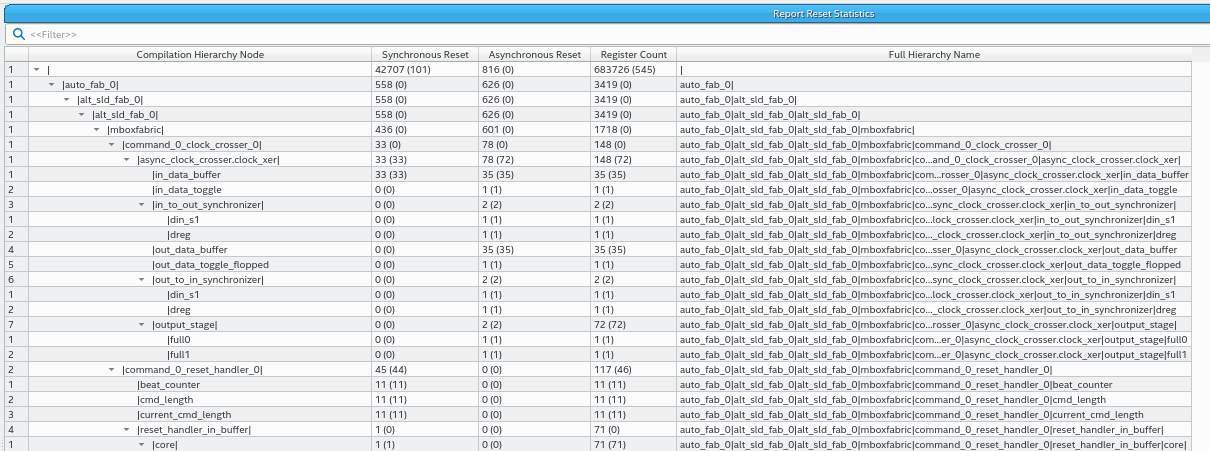Collapse the |out_to_in_synchronizer| node
This screenshot has width=1210, height=451.
pyautogui.click(x=141, y=280)
